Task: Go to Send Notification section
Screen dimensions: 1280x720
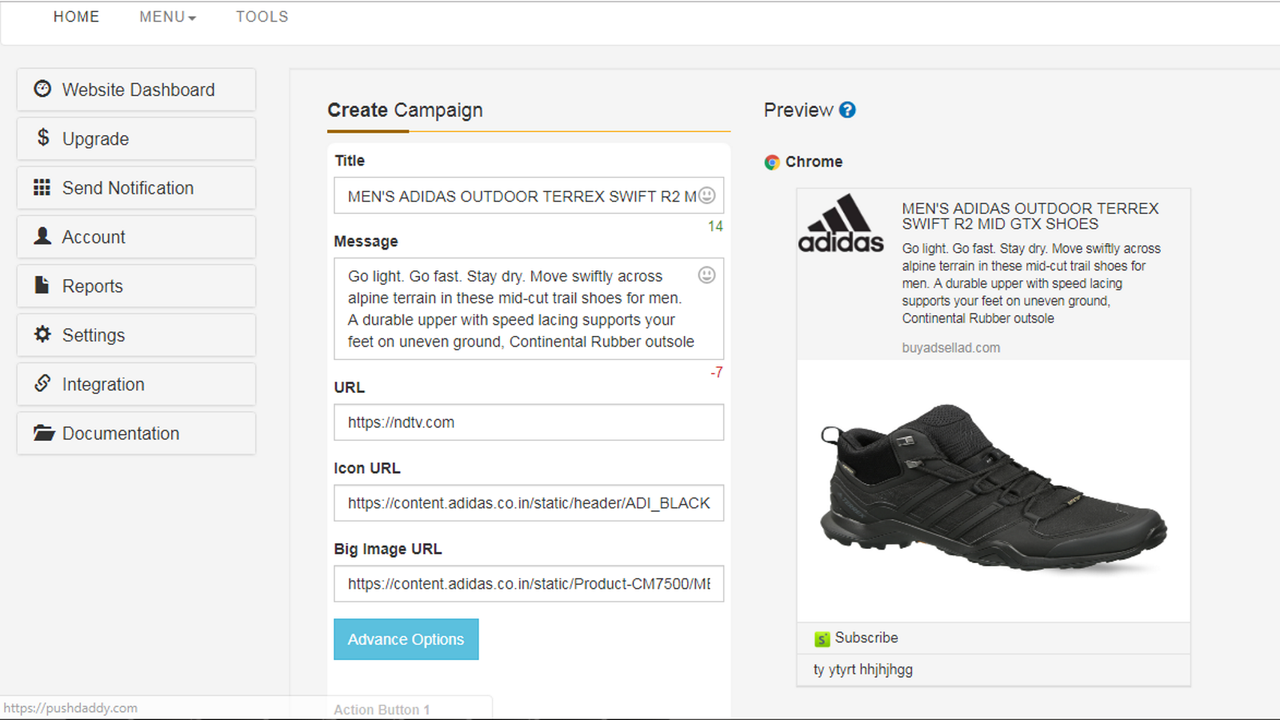Action: click(x=136, y=188)
